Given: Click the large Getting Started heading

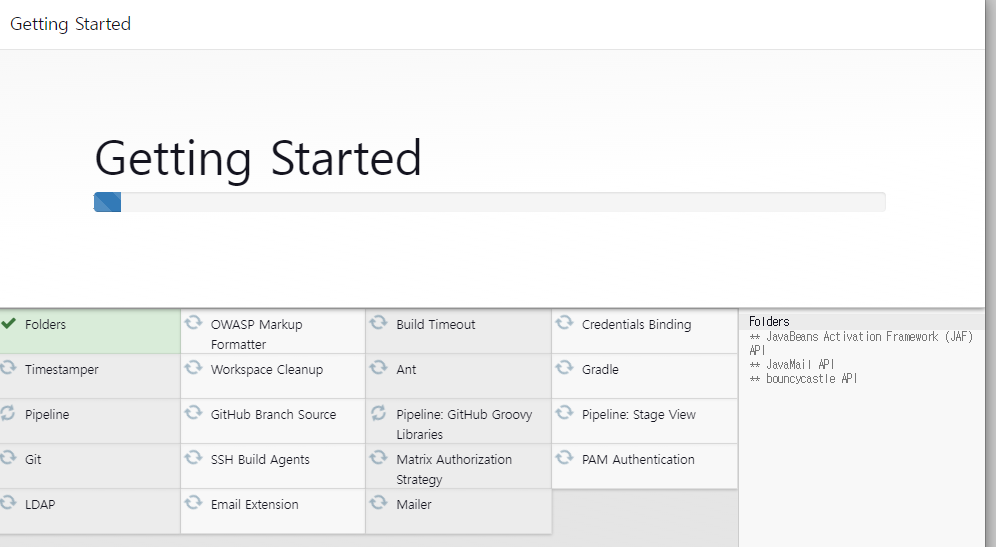Looking at the screenshot, I should click(258, 158).
